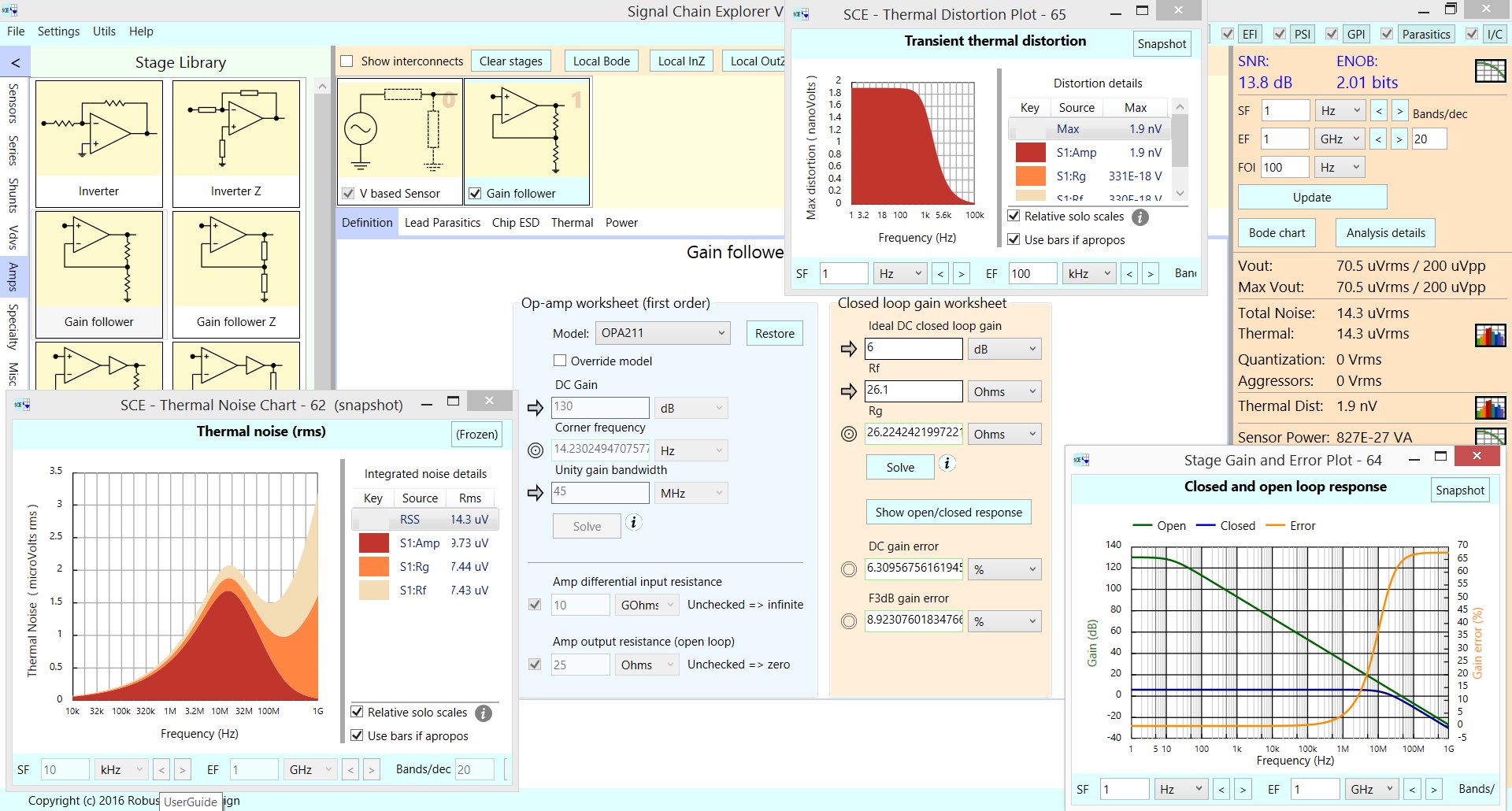
Task: Switch to the Lead Parasitics tab
Action: pyautogui.click(x=443, y=223)
